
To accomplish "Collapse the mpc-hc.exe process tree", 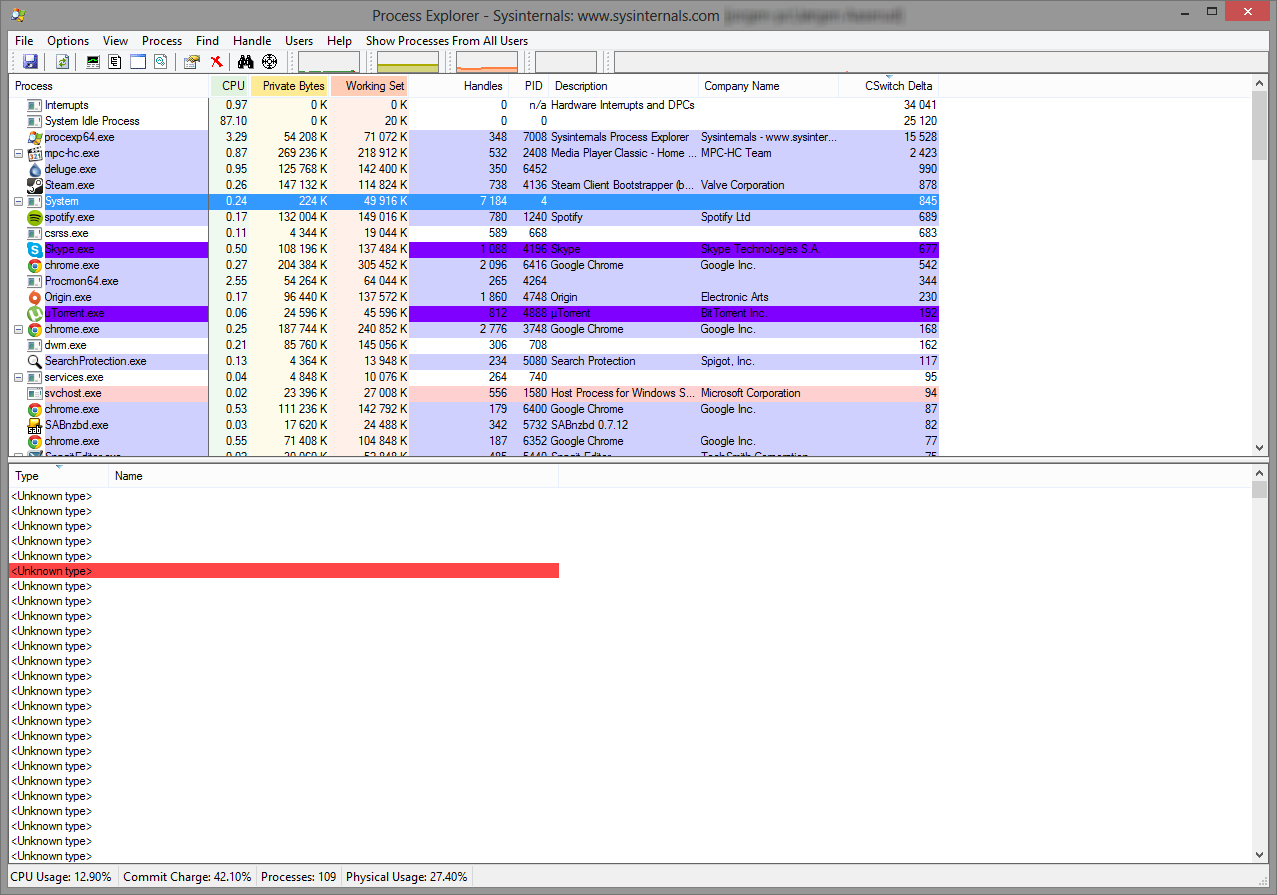I will coord(18,153).
